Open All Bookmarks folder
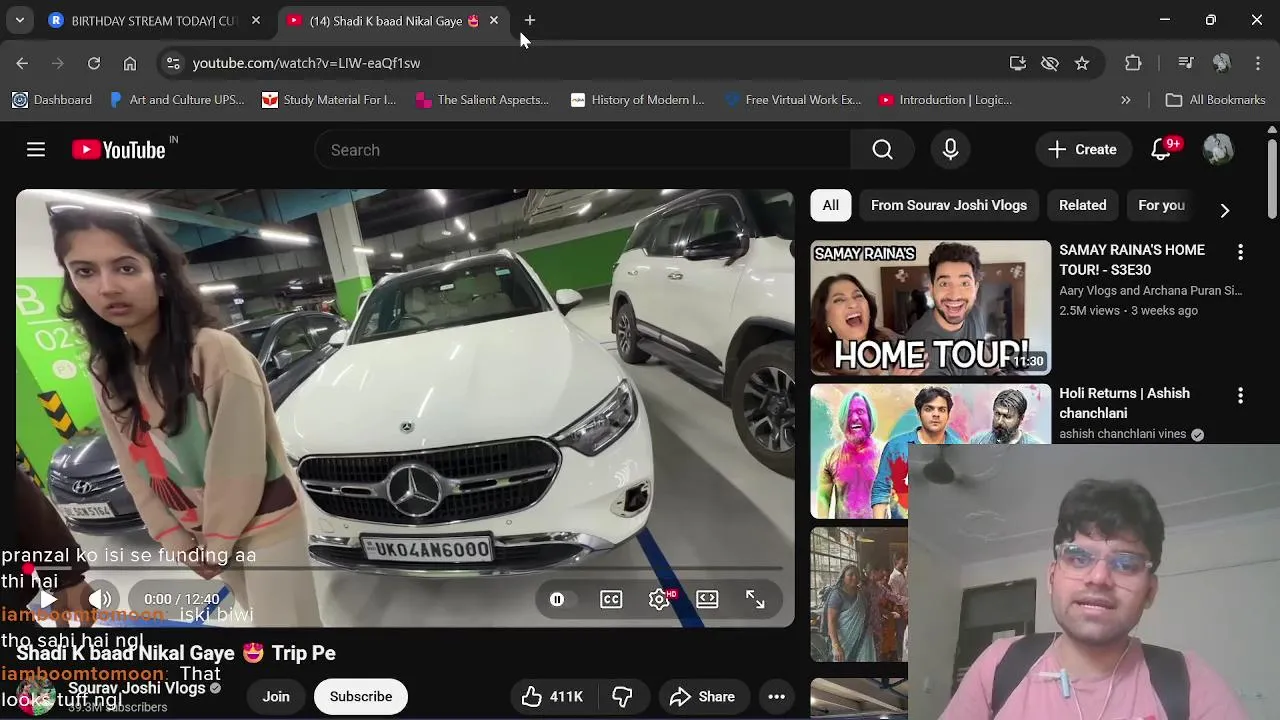This screenshot has height=720, width=1280. 1216,100
